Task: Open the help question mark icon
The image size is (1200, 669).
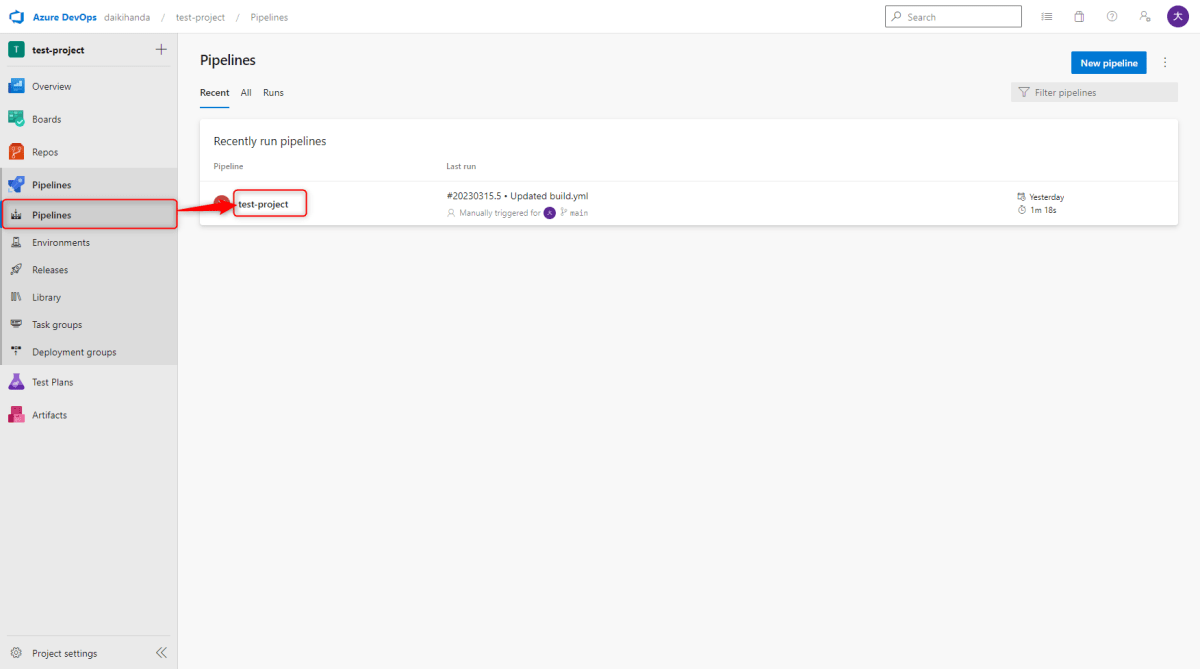Action: click(x=1112, y=17)
